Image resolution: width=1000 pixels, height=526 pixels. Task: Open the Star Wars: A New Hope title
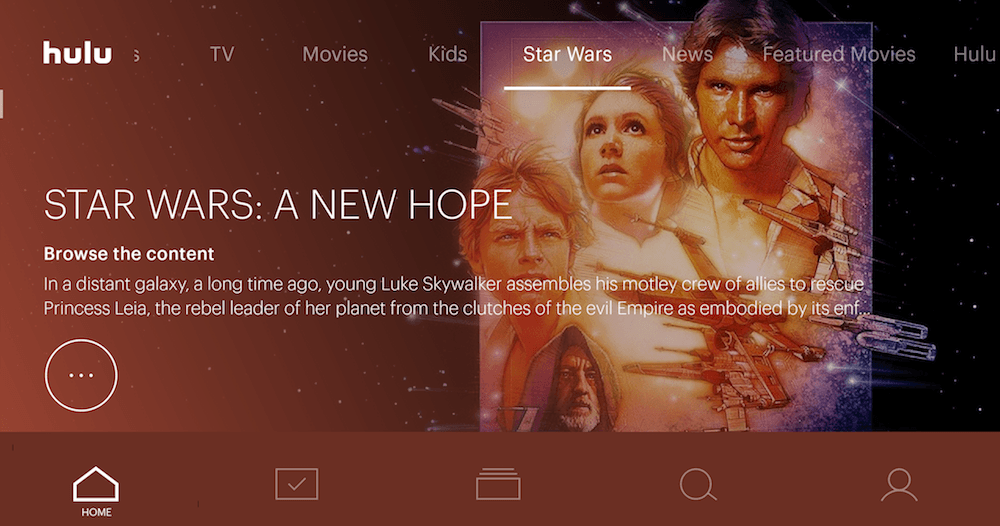tap(277, 204)
